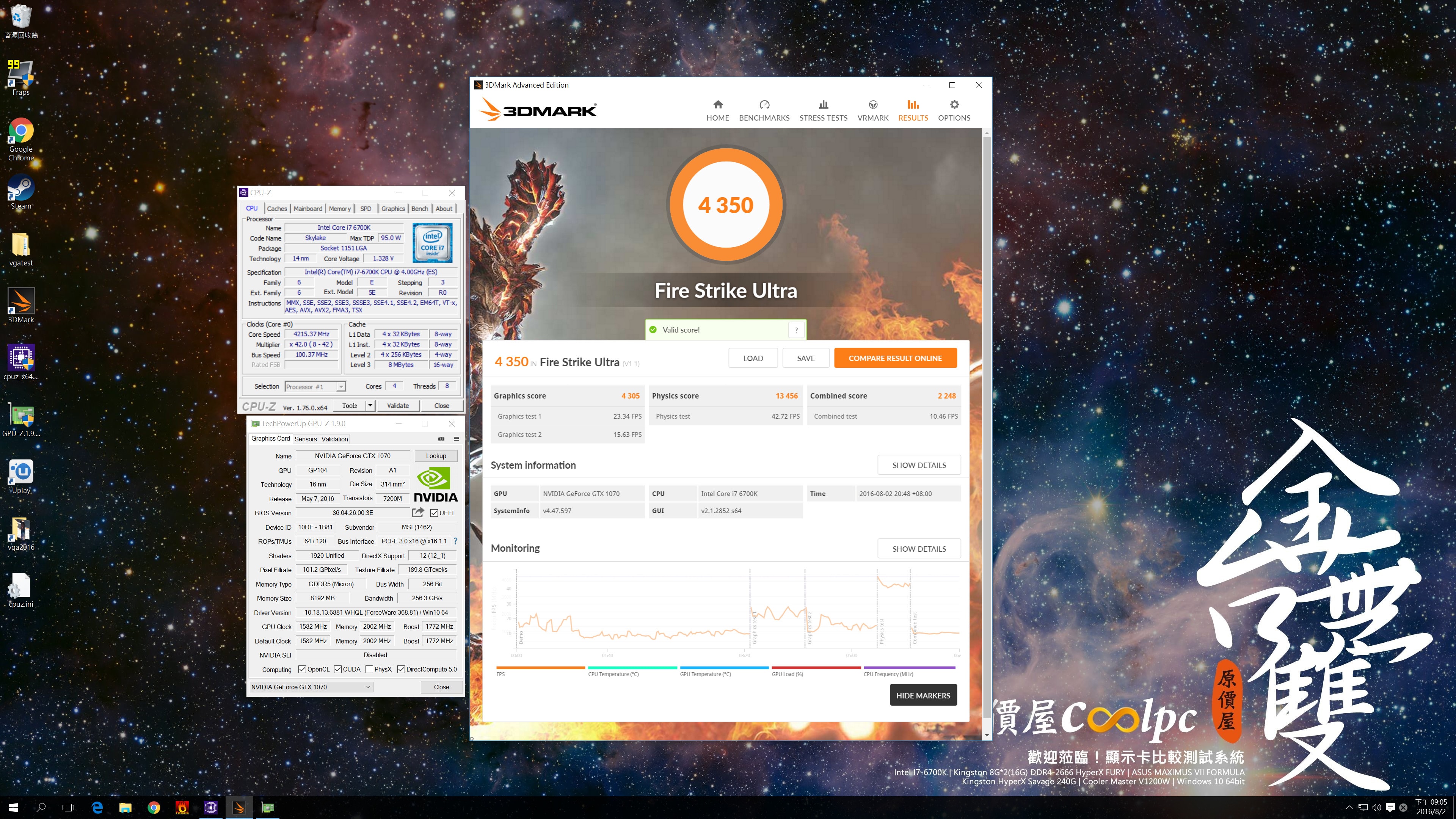Screen dimensions: 1456x819
Task: Click taskbar Microsoft Edge icon
Action: coord(97,808)
